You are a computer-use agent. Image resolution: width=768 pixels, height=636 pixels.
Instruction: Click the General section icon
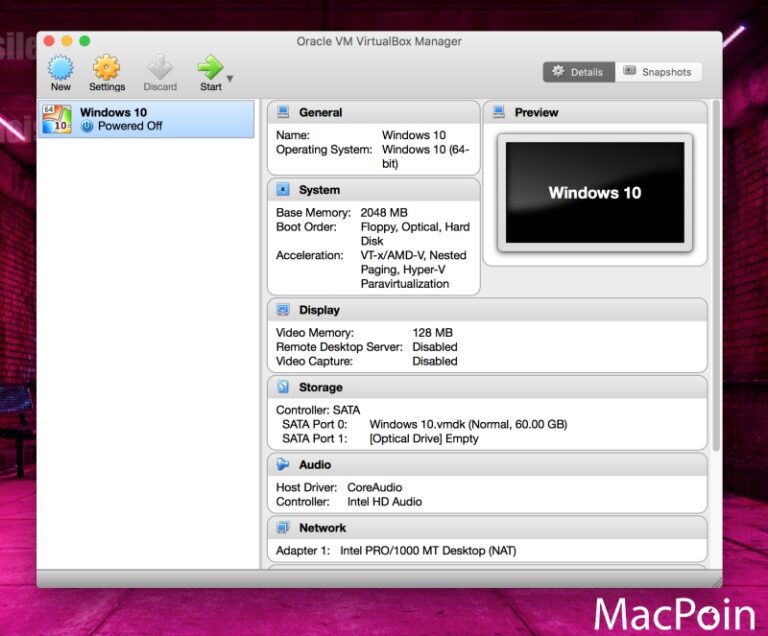point(283,113)
